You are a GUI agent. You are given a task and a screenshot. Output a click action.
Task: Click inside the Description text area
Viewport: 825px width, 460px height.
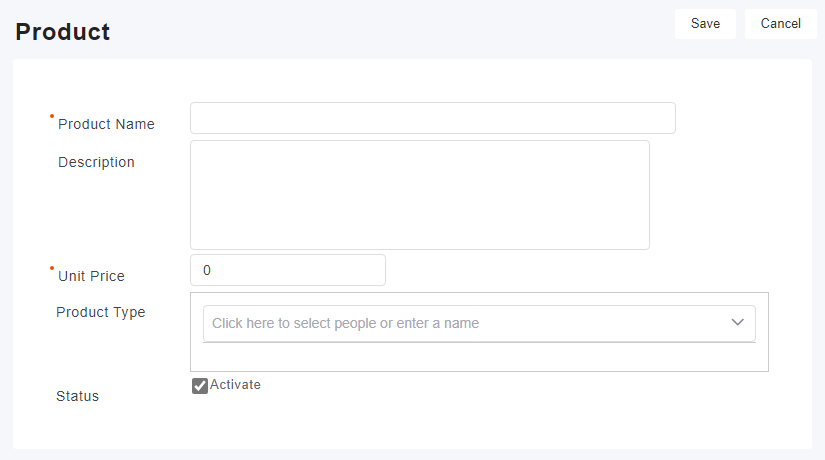click(x=419, y=195)
